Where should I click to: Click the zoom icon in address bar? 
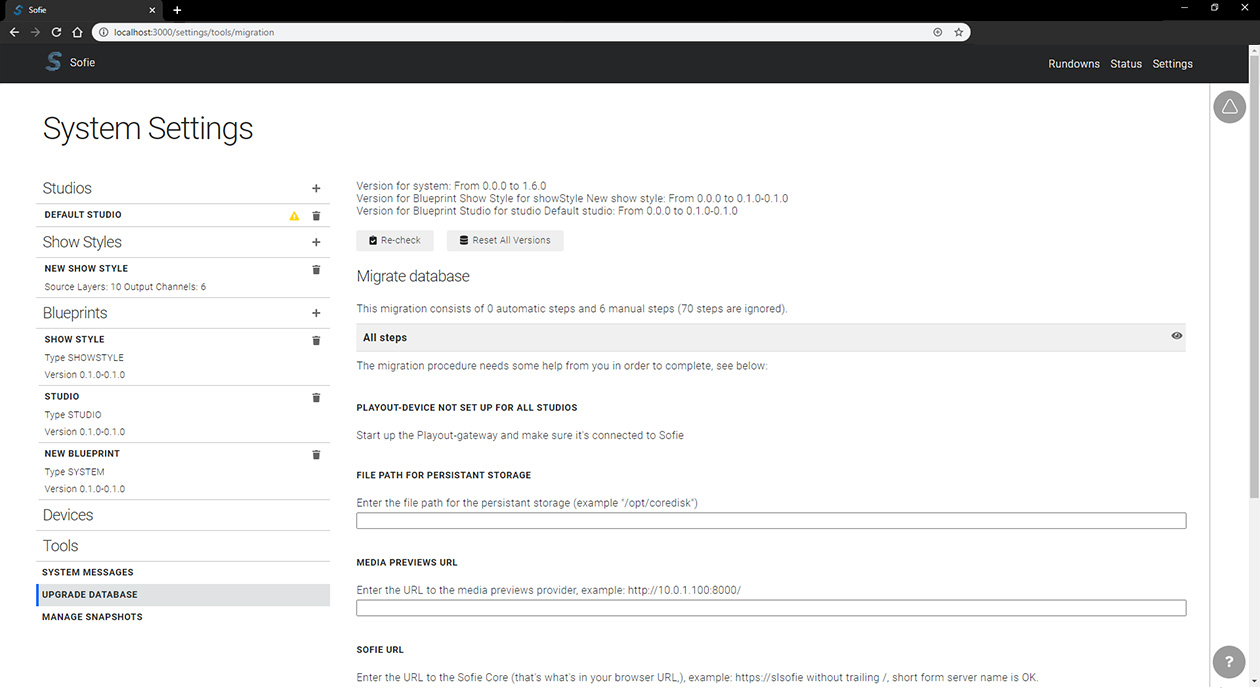937,32
